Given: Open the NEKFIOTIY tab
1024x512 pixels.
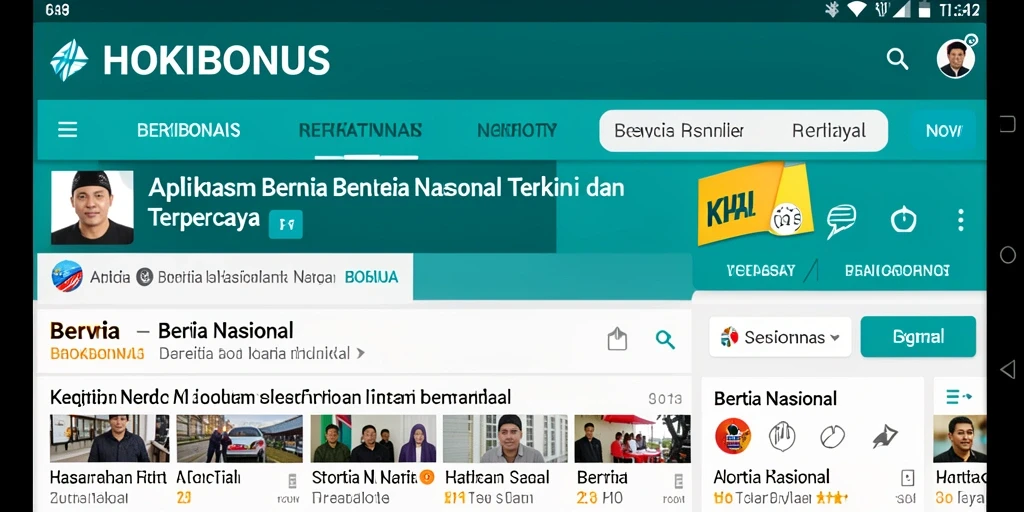Looking at the screenshot, I should (517, 130).
